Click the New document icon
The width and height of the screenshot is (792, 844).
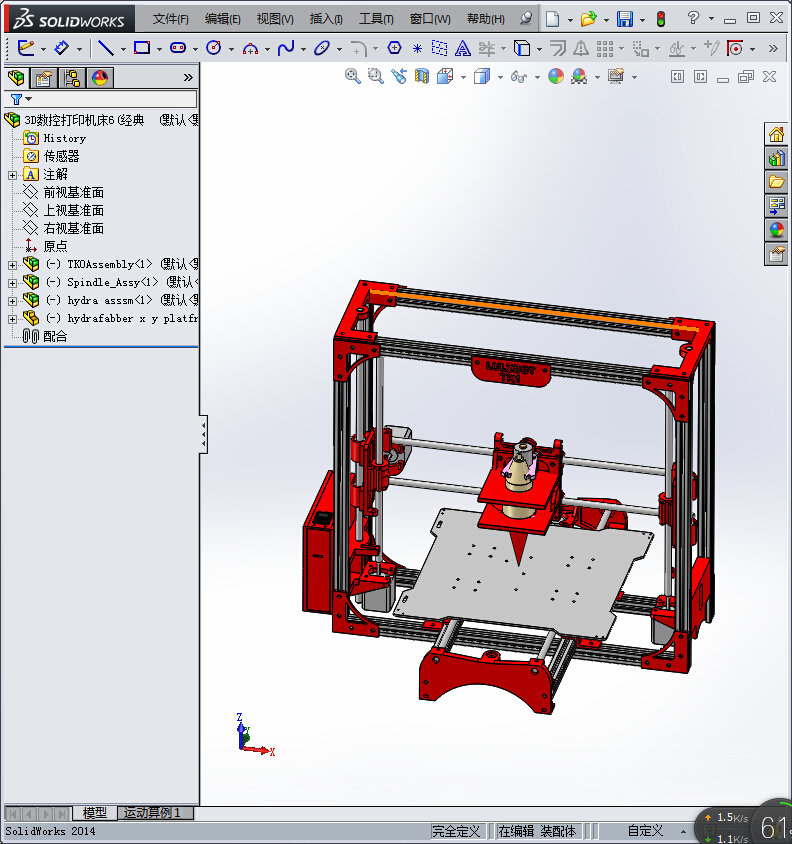pyautogui.click(x=552, y=19)
